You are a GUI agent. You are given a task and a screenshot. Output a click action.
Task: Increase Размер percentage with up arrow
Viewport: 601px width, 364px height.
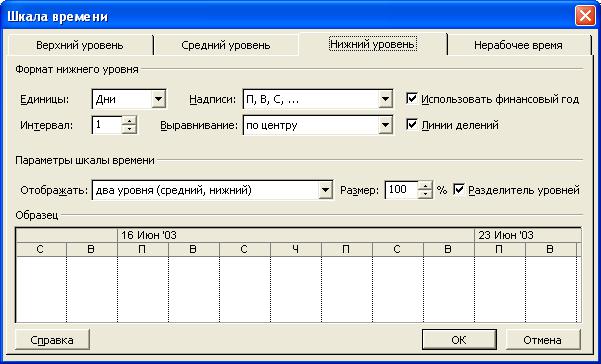tap(425, 186)
